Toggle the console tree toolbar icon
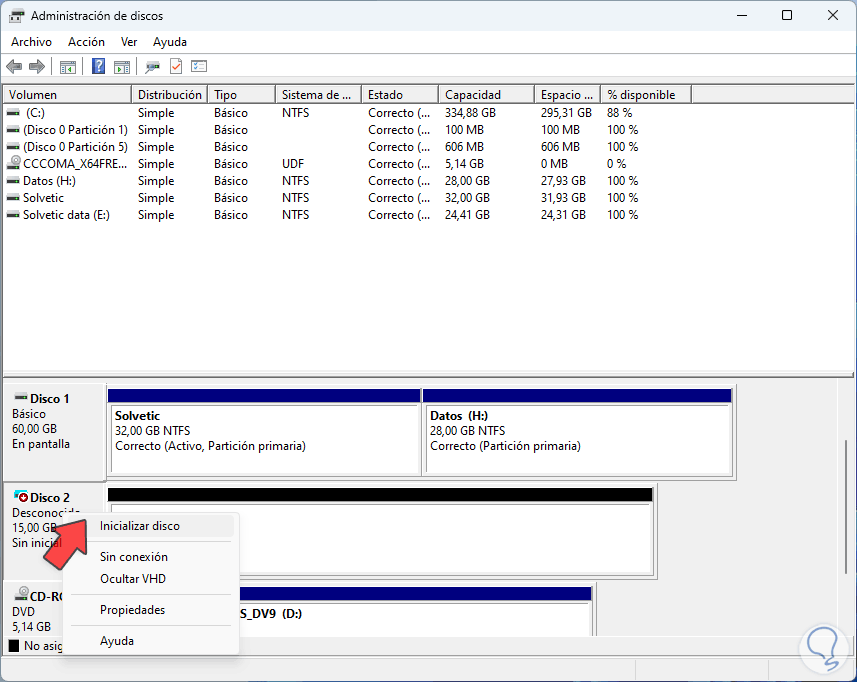 click(x=68, y=67)
